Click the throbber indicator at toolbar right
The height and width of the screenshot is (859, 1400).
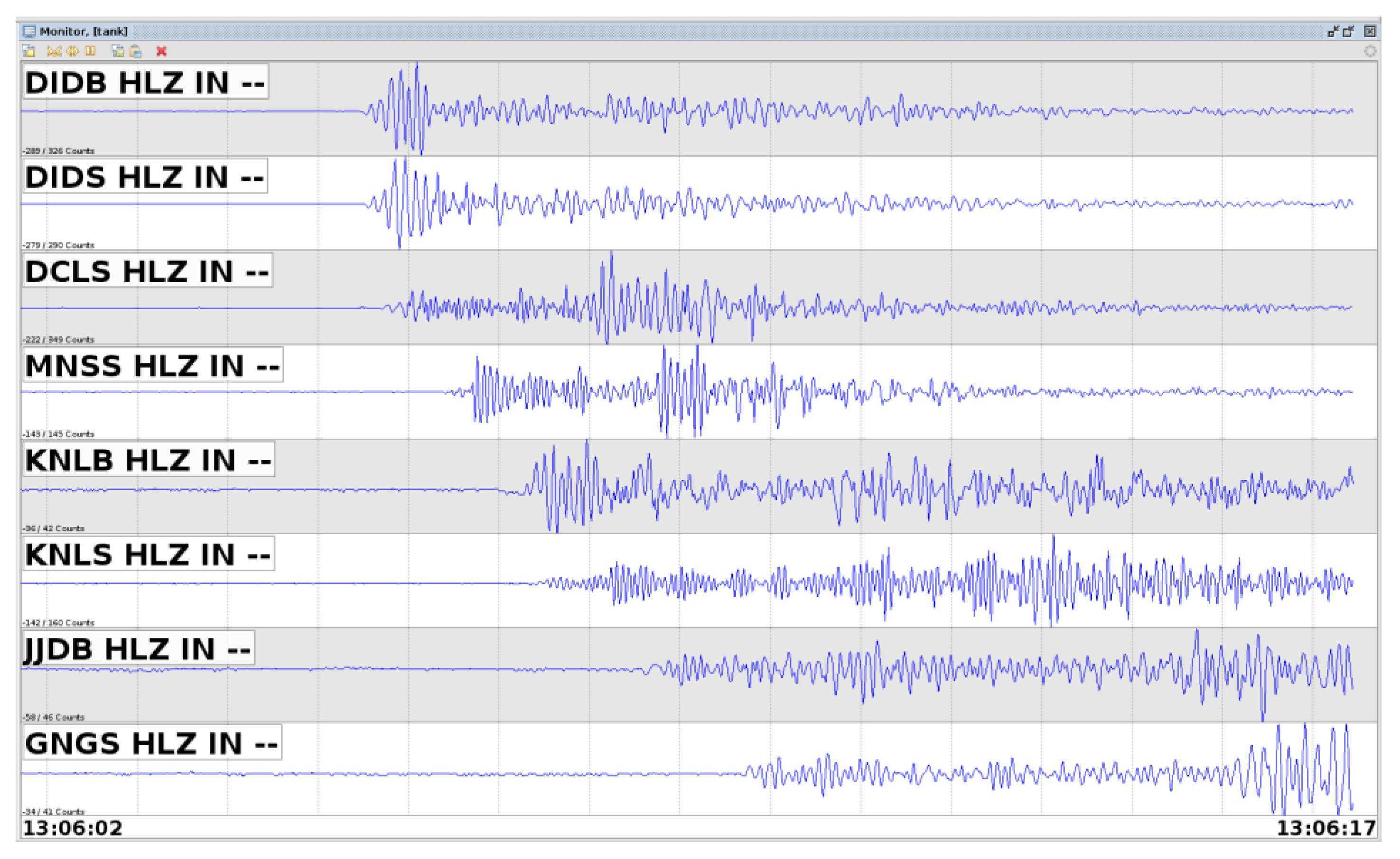coord(1370,51)
